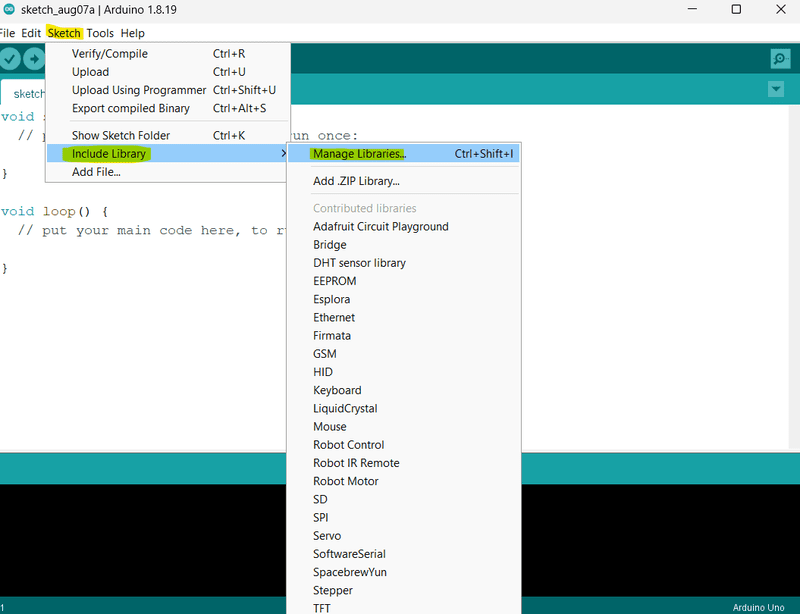The image size is (800, 614).
Task: Click the Upload arrow toolbar button
Action: click(x=34, y=59)
